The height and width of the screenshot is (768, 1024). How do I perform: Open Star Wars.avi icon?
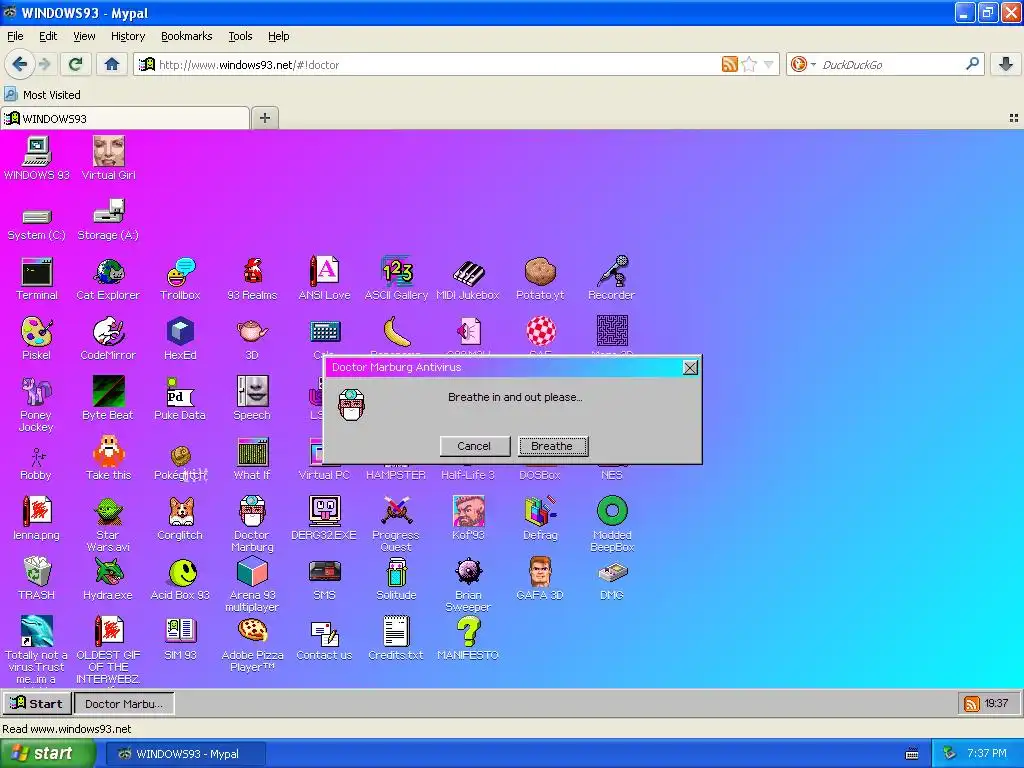pyautogui.click(x=108, y=524)
